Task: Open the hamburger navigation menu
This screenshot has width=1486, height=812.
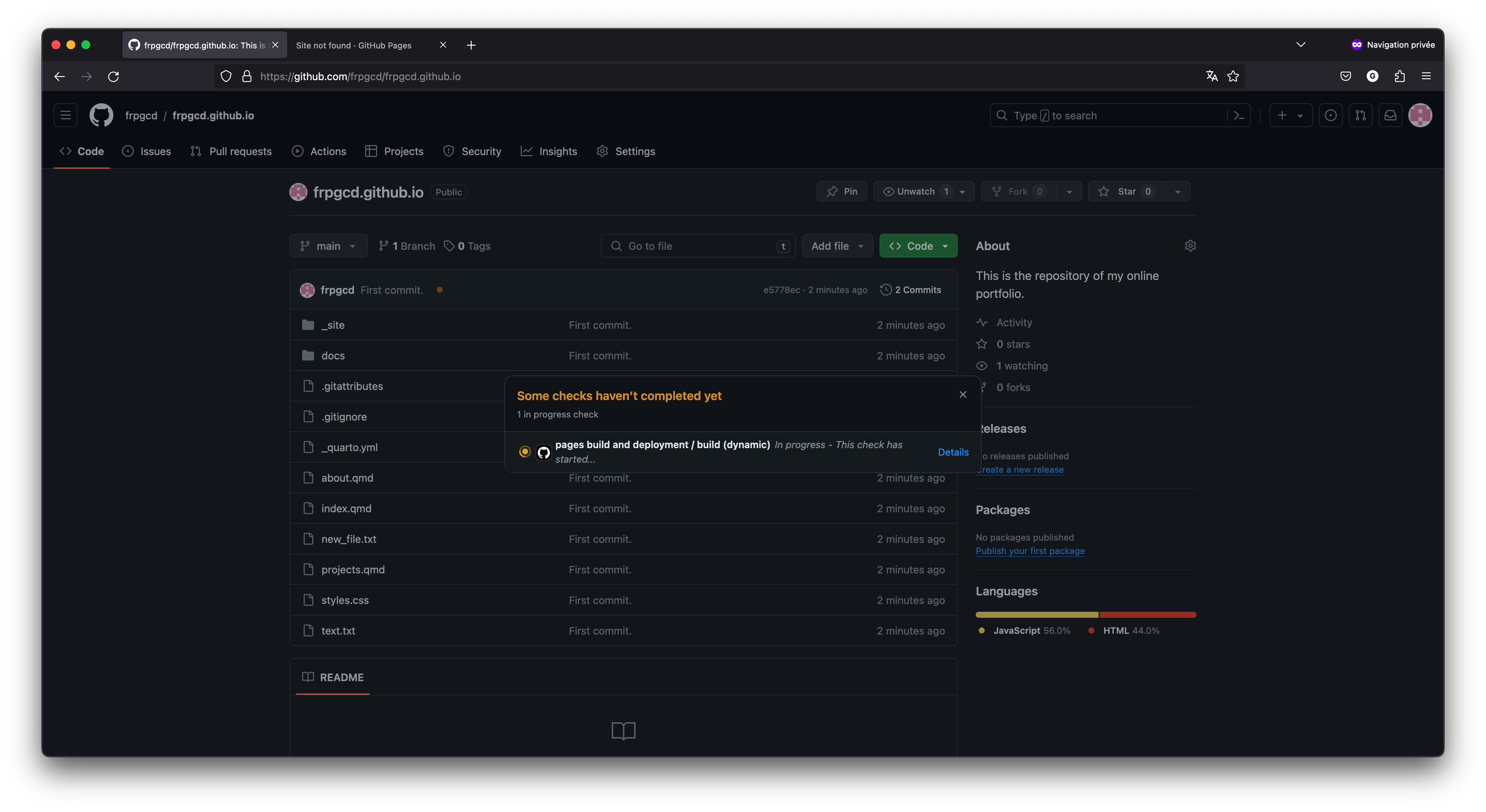Action: pos(65,115)
